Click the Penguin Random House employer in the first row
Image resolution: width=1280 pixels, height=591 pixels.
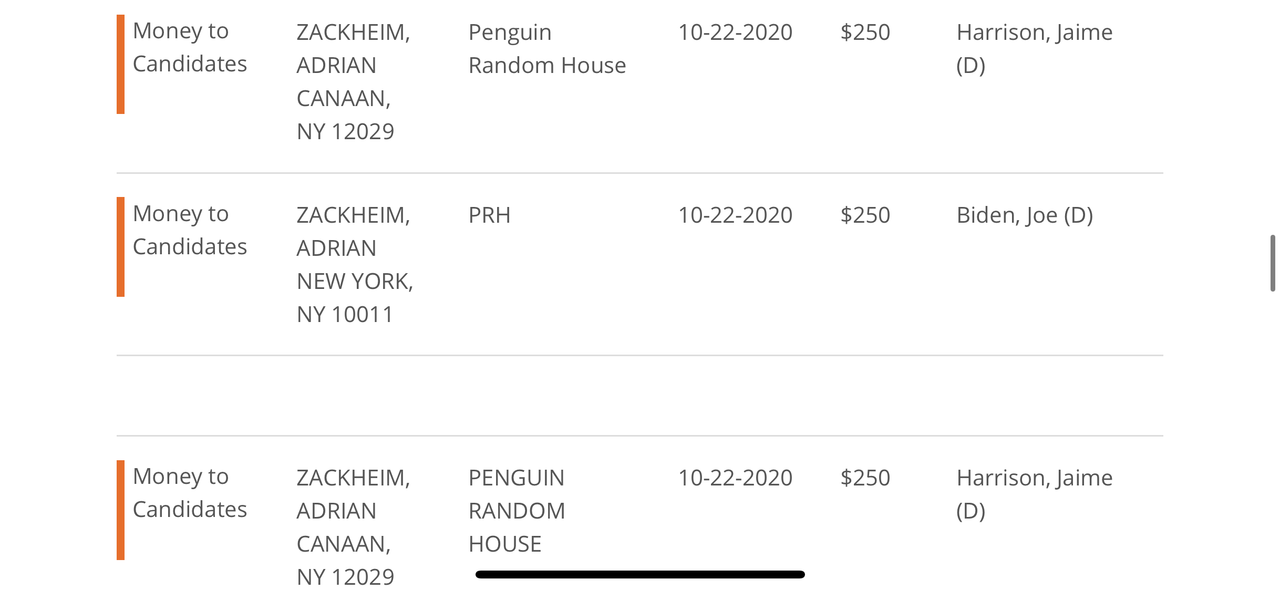(x=547, y=49)
